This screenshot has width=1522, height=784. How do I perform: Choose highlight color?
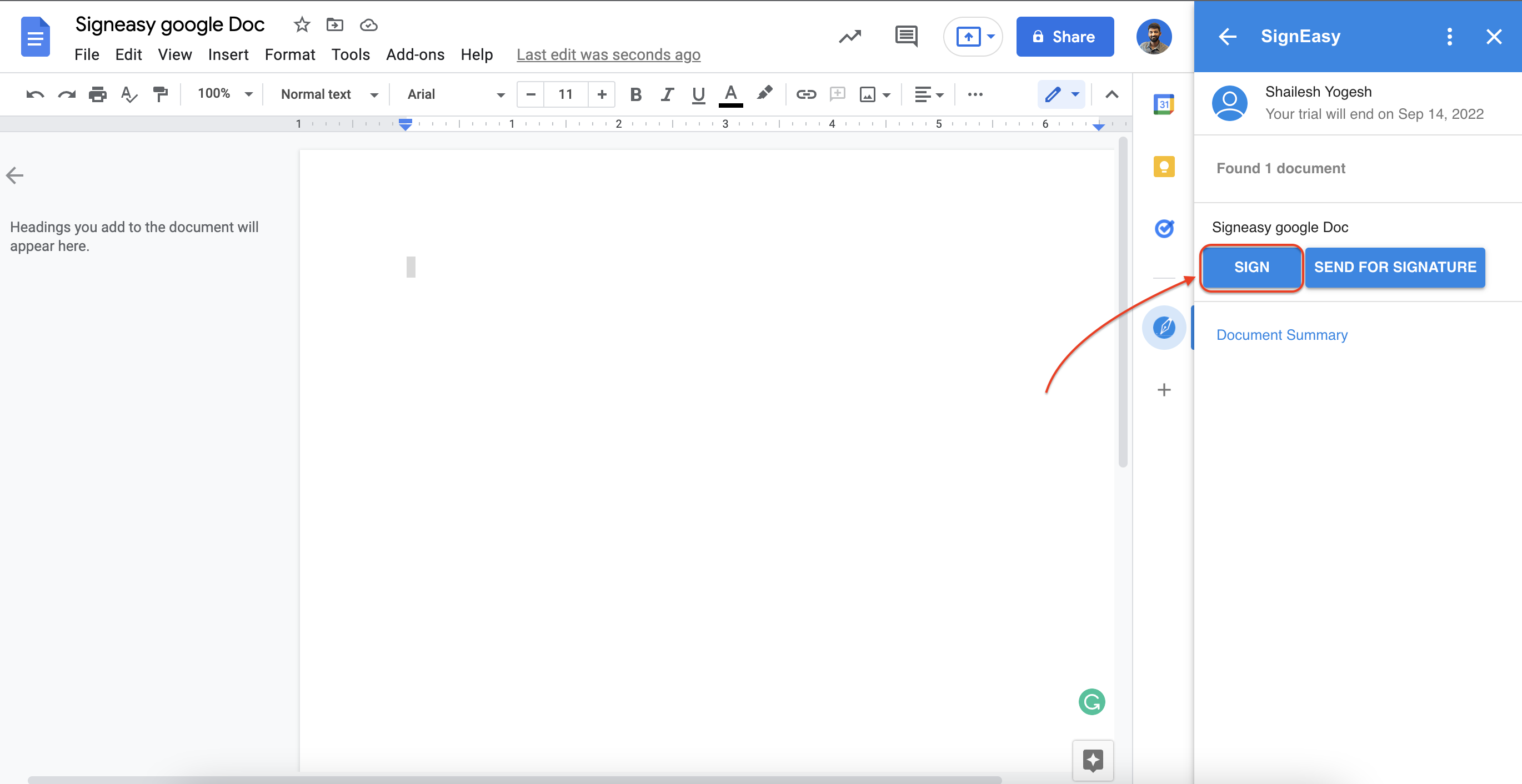pos(764,93)
